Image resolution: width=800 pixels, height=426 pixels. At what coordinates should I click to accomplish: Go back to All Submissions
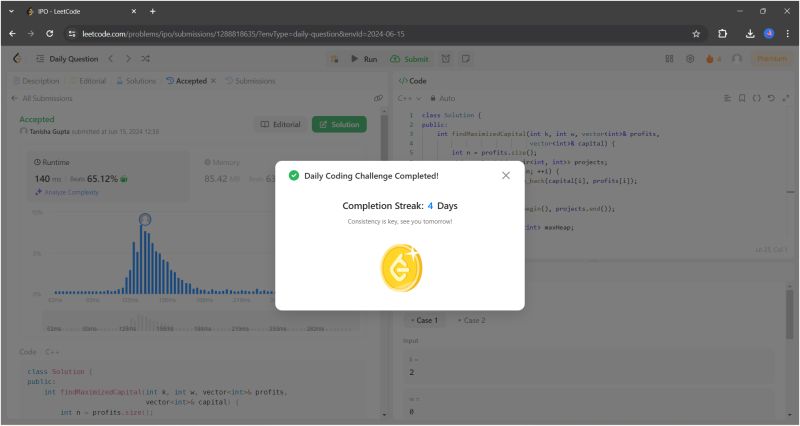point(42,98)
